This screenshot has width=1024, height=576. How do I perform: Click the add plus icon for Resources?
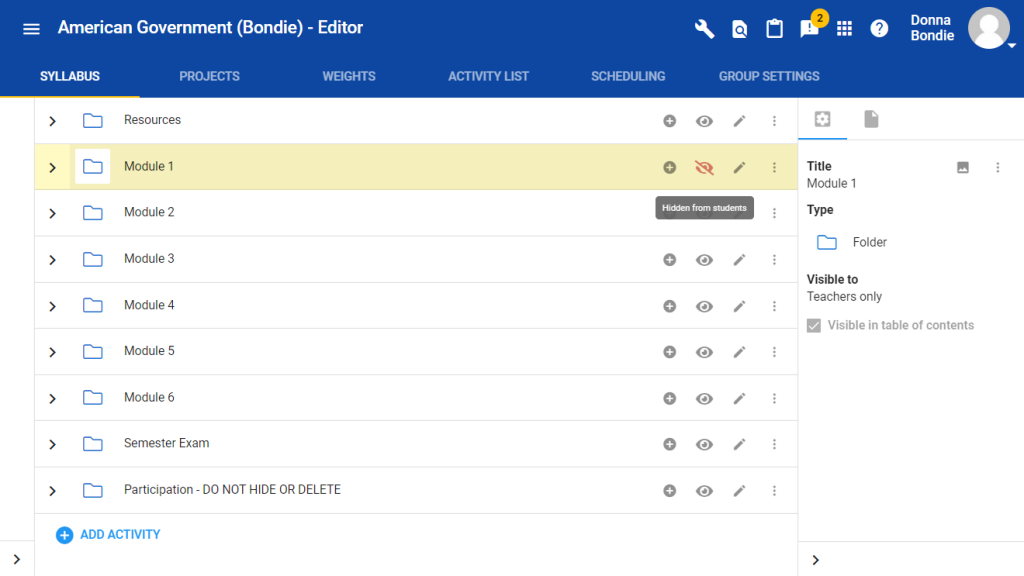pos(670,121)
